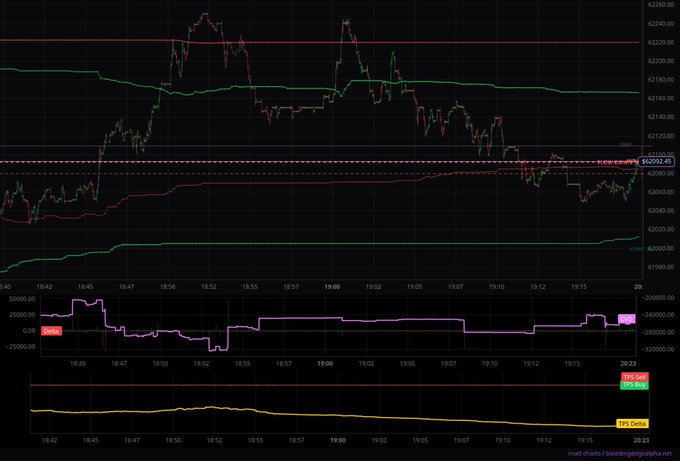Click the 62060.00 price axis label
The width and height of the screenshot is (680, 461).
(660, 192)
